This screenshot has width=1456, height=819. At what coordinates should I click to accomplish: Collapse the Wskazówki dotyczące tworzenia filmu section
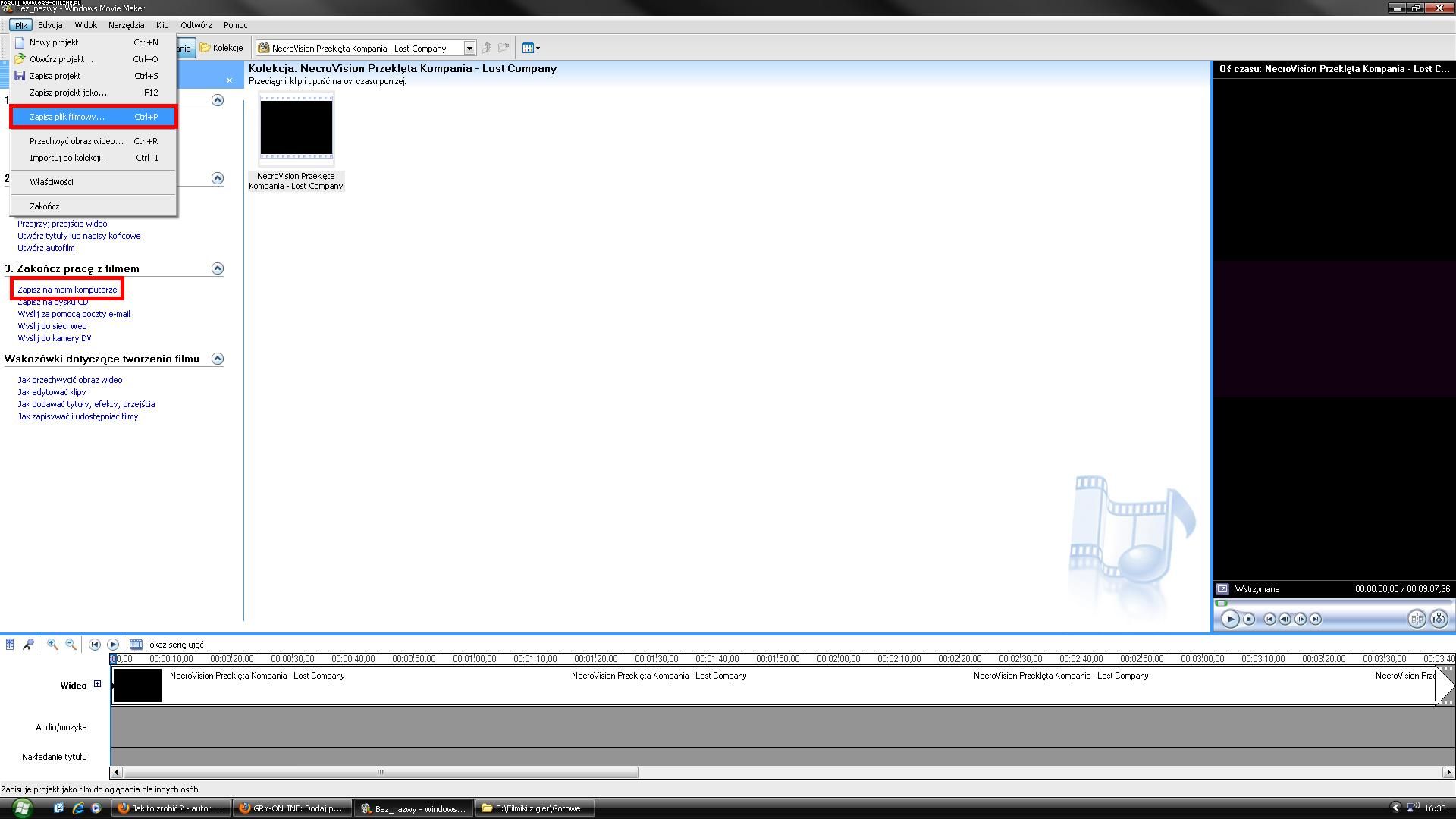click(x=218, y=359)
